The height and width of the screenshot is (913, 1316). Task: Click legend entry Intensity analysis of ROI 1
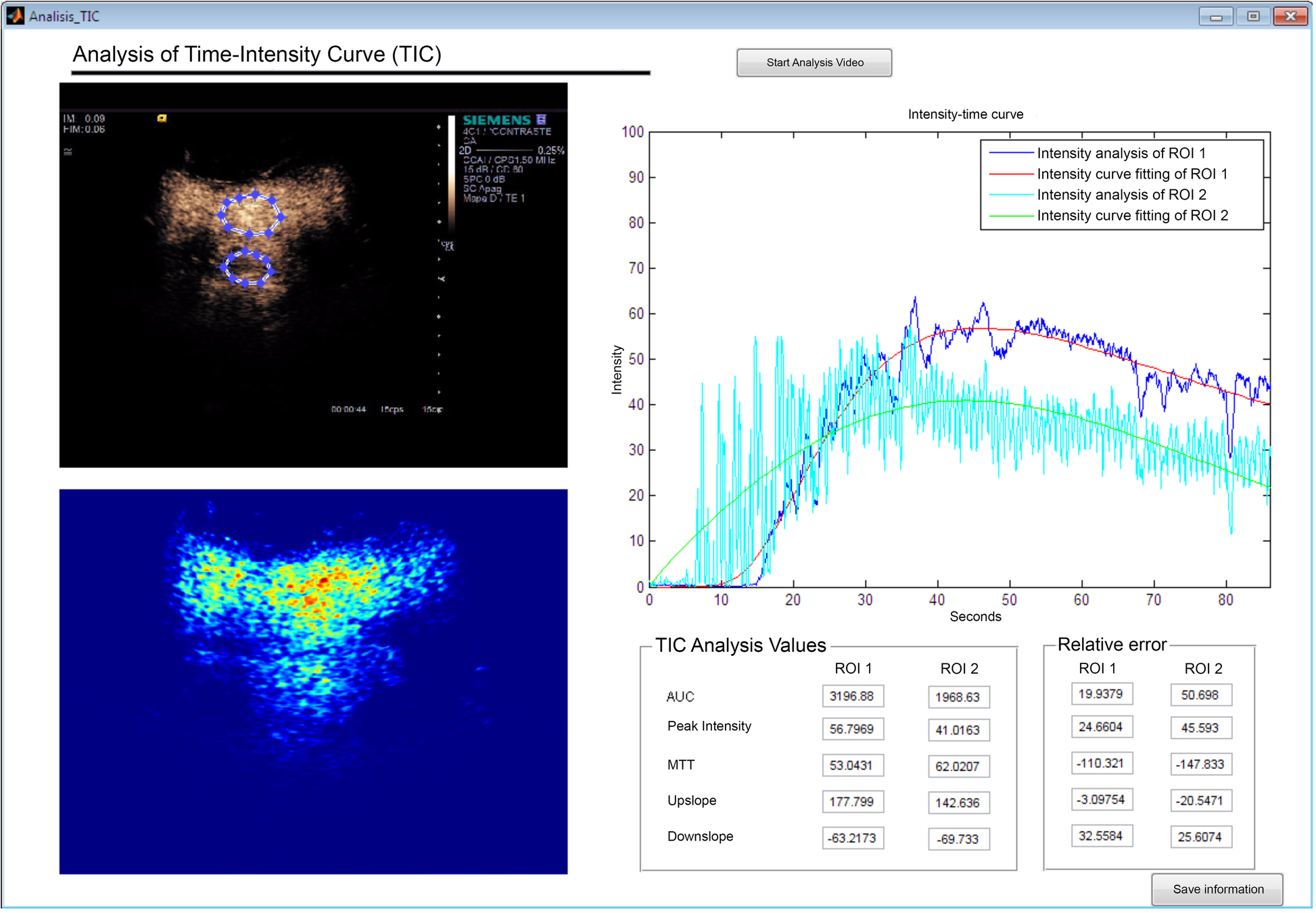pos(1121,153)
